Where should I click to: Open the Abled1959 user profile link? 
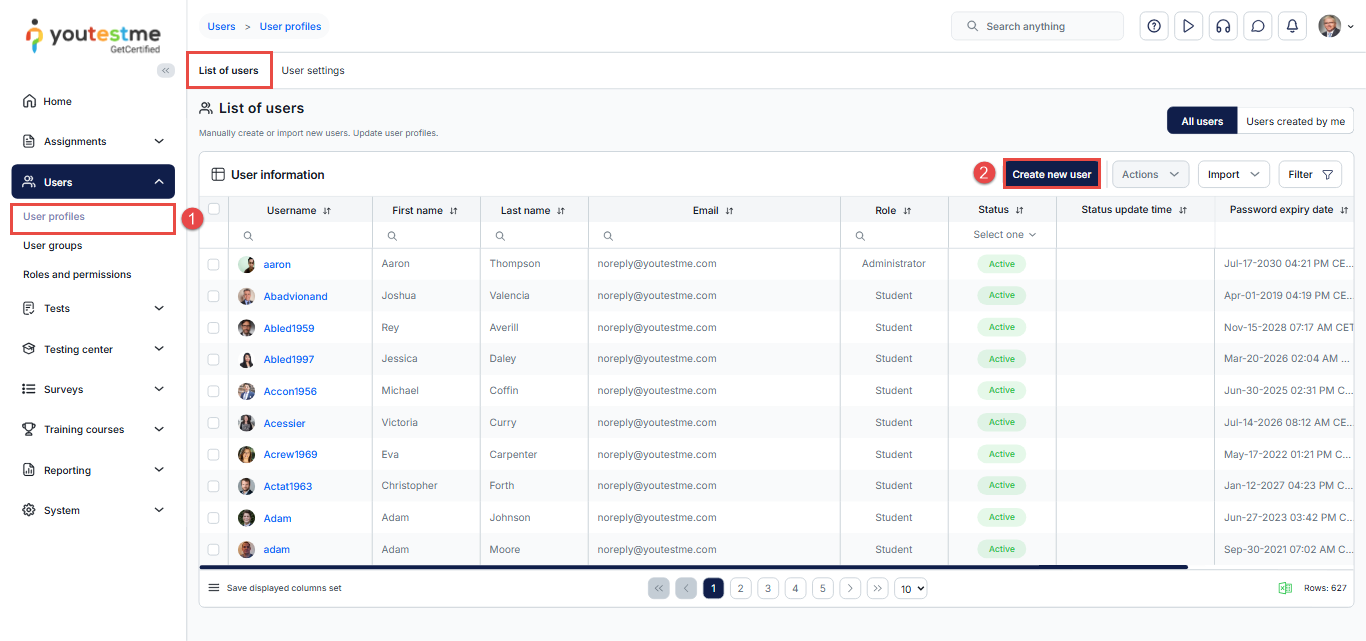click(288, 328)
